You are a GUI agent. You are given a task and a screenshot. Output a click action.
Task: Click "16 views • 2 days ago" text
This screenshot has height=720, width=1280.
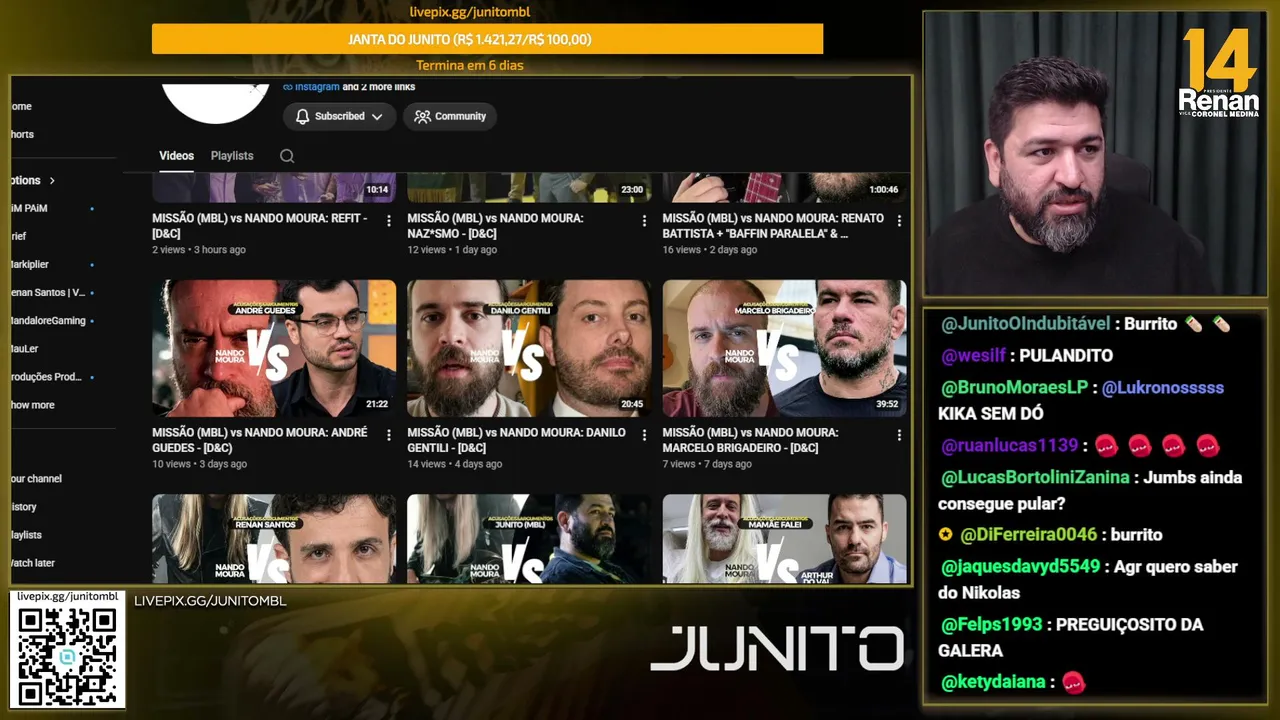coord(710,250)
